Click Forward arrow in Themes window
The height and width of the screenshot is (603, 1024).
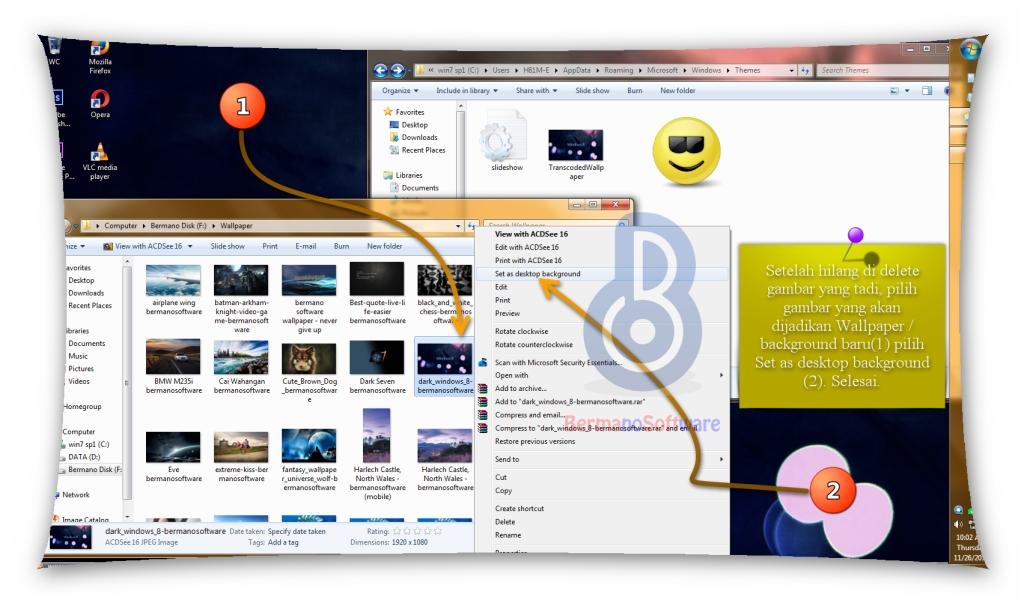[397, 70]
